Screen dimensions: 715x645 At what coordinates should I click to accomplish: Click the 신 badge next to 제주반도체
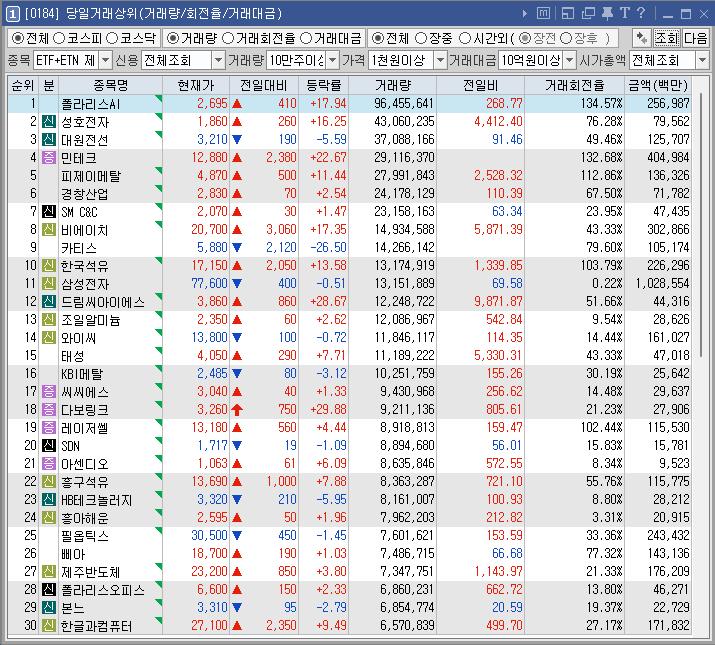pos(49,571)
